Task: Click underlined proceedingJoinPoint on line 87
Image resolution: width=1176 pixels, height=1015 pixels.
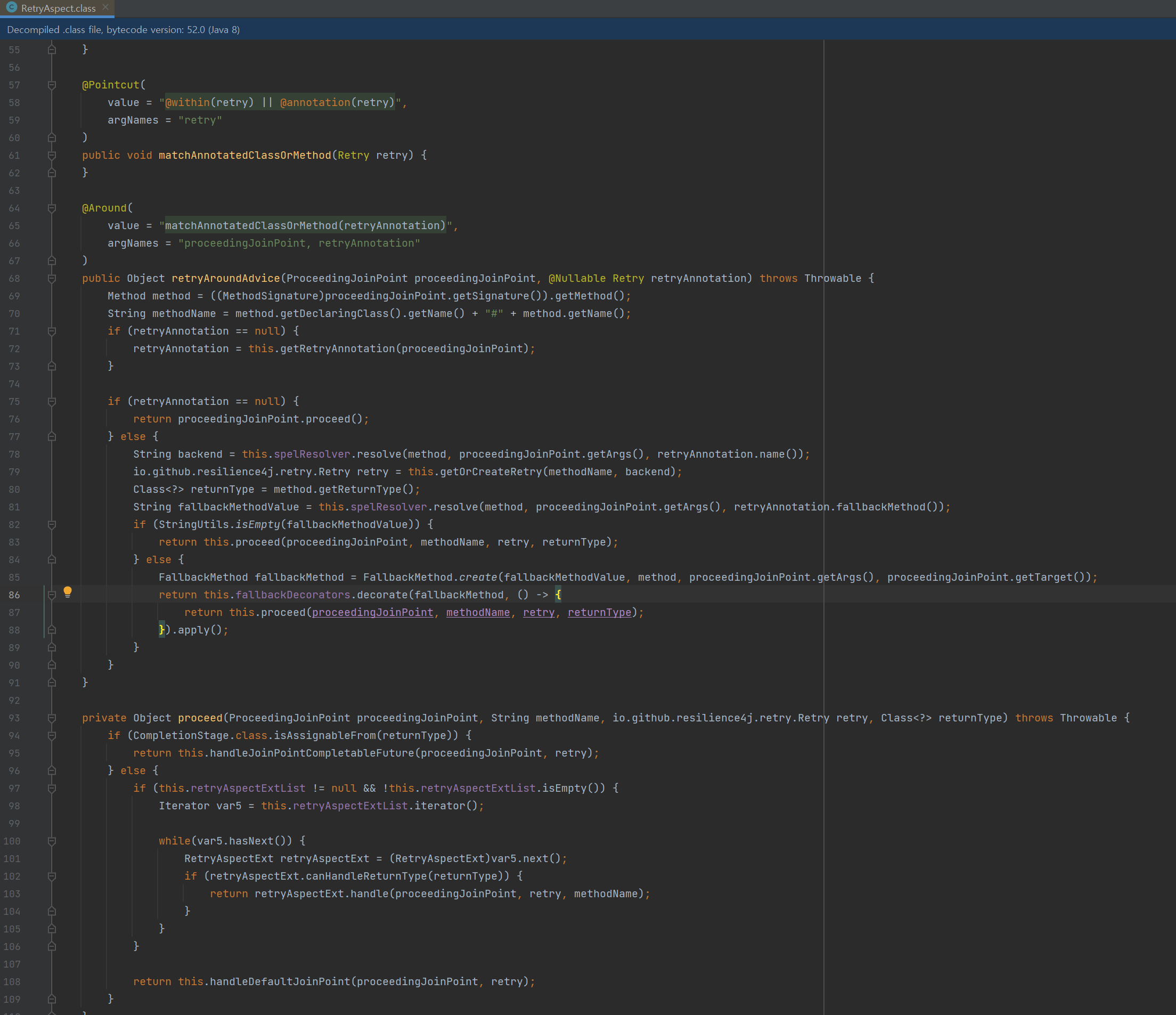Action: [372, 613]
